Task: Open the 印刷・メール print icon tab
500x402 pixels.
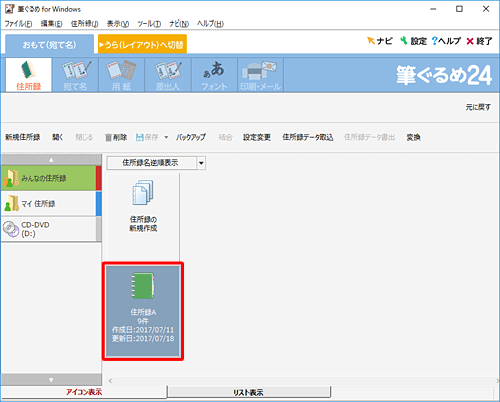Action: 260,75
